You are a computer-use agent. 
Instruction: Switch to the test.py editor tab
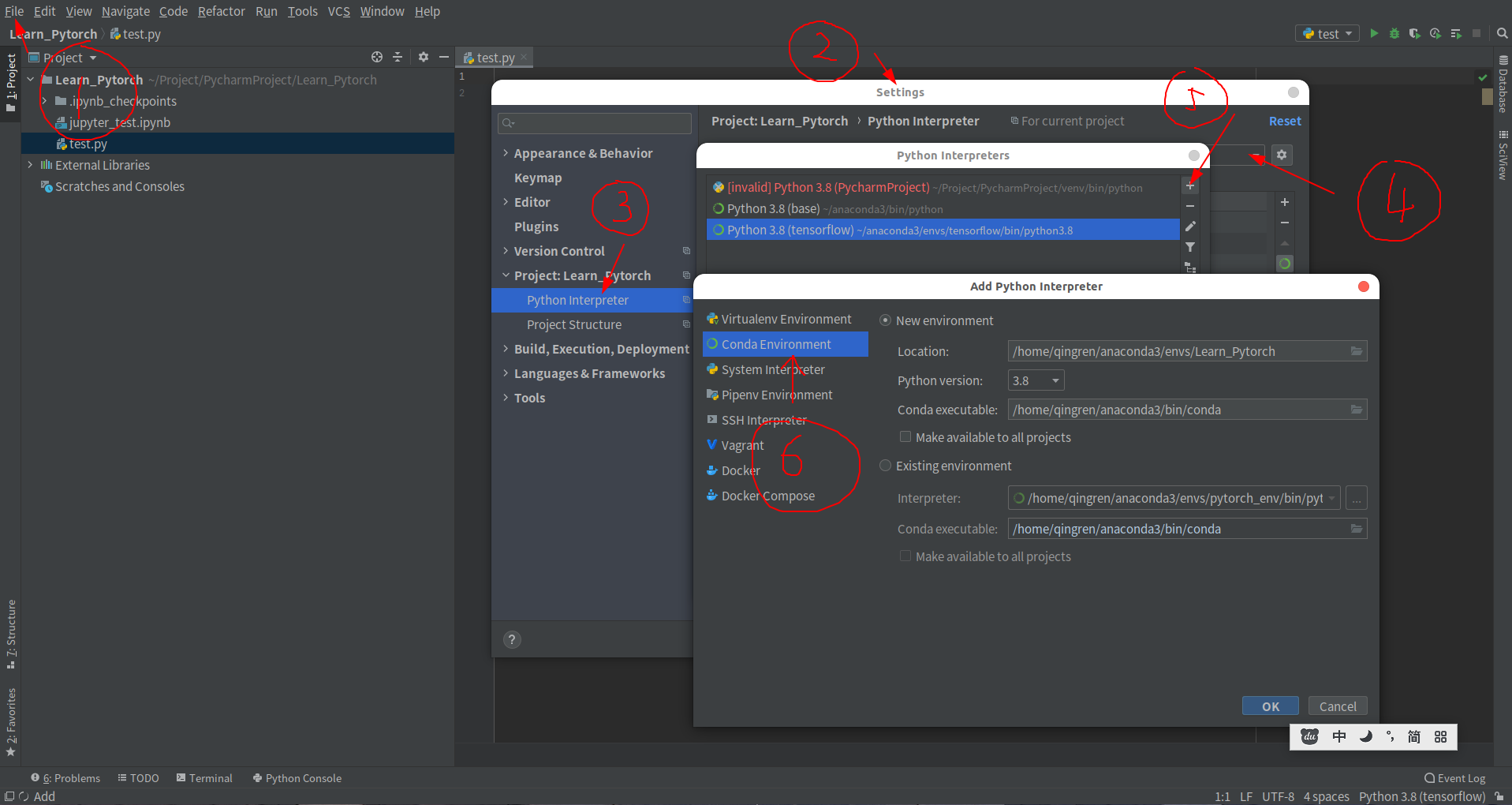coord(495,58)
